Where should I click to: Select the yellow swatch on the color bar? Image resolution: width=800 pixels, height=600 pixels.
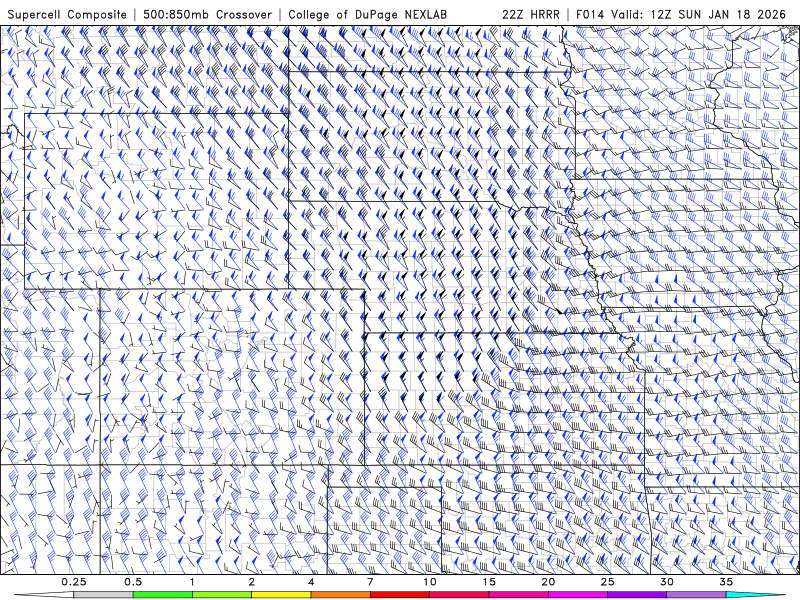[281, 595]
